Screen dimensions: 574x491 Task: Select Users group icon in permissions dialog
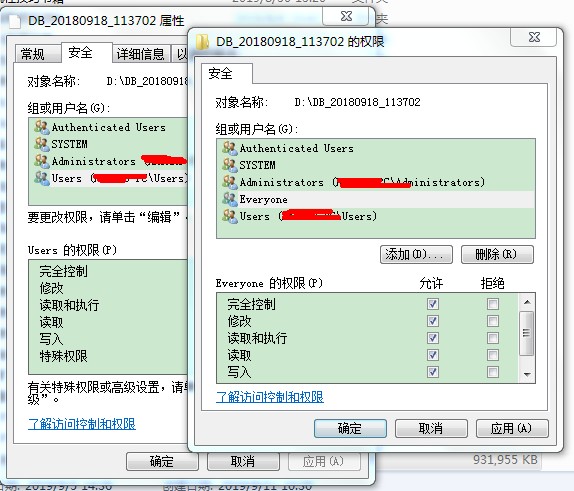[230, 216]
